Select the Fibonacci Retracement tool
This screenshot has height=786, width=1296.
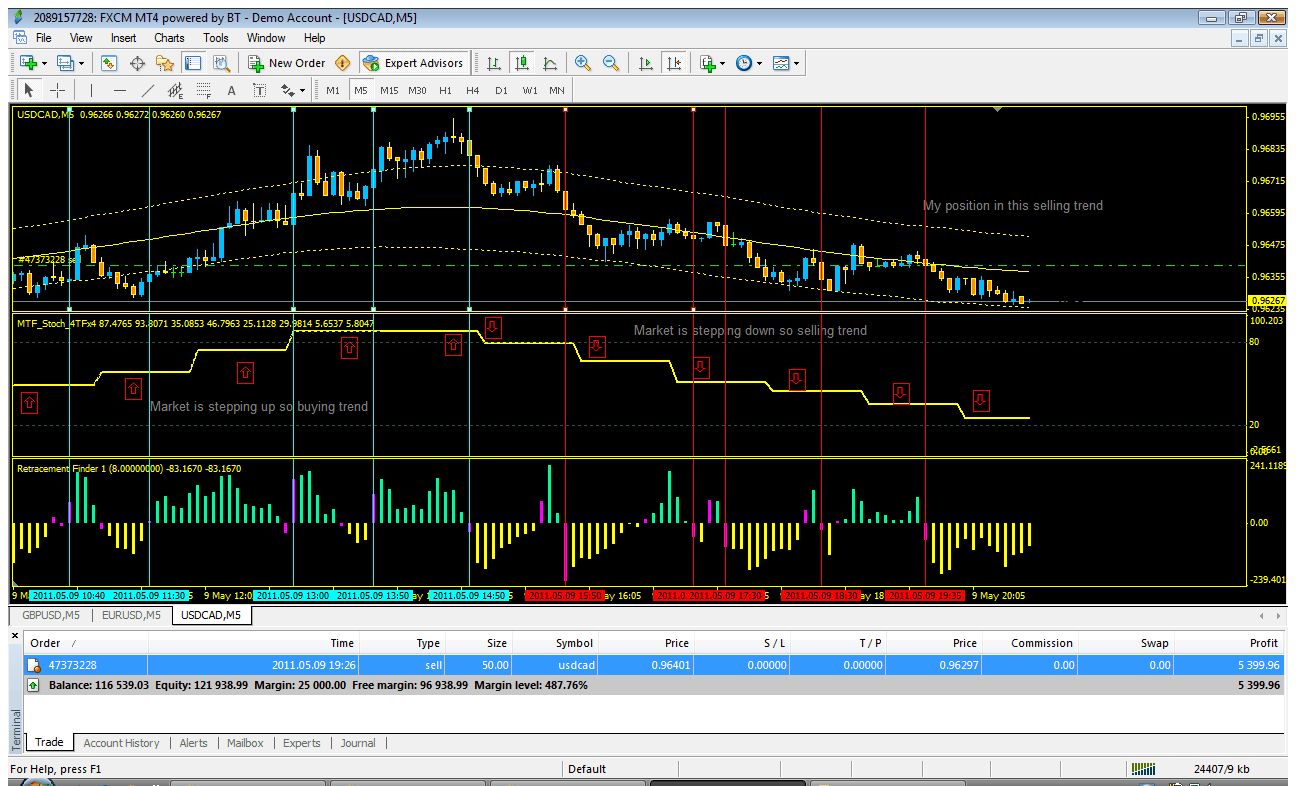pyautogui.click(x=203, y=90)
